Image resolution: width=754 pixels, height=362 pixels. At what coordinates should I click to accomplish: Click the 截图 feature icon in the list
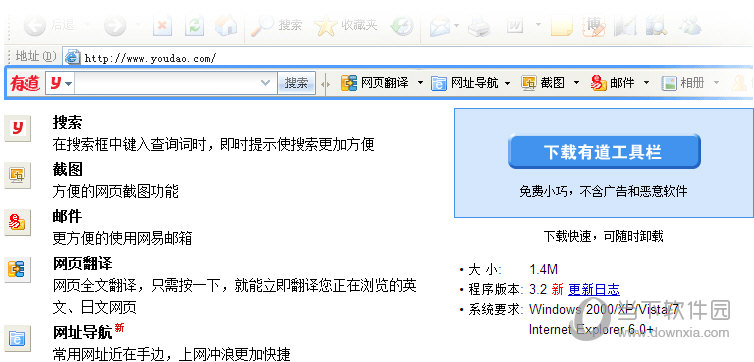point(18,175)
